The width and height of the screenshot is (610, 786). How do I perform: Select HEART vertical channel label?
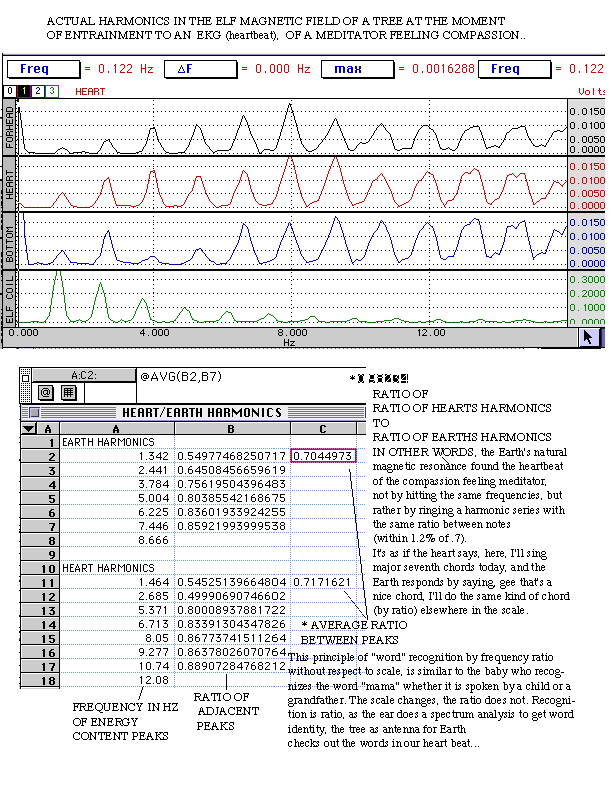coord(10,184)
